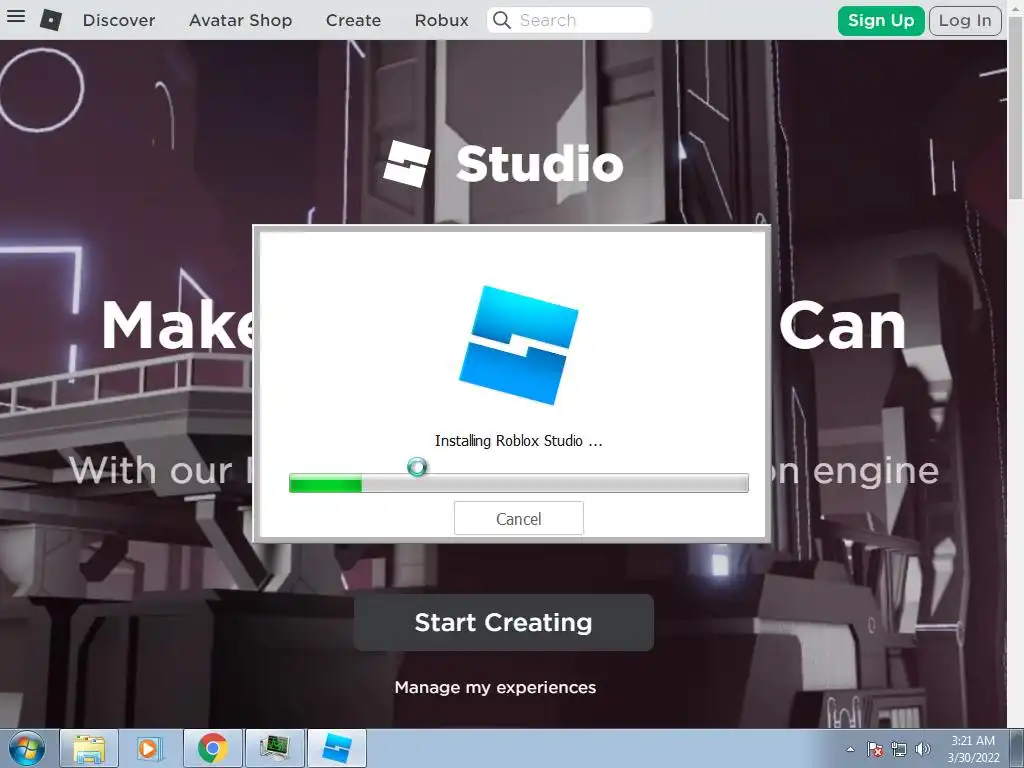Image resolution: width=1024 pixels, height=768 pixels.
Task: Click the Log In button
Action: click(x=965, y=20)
